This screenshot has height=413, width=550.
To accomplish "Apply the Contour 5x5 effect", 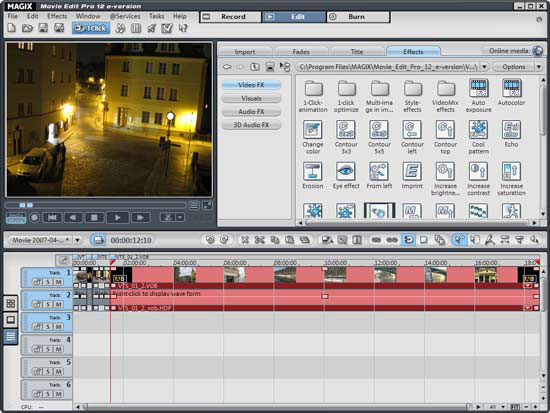I will (x=379, y=137).
